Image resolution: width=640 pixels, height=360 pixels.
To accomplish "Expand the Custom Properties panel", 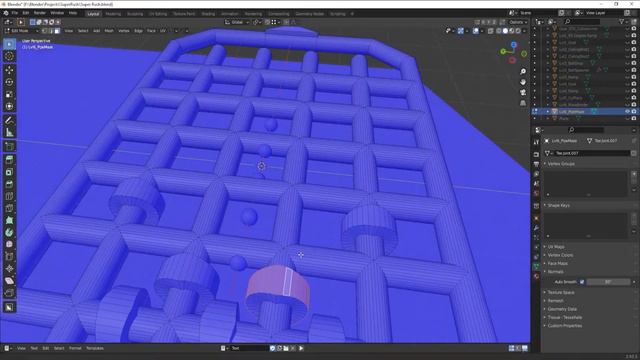I will [564, 326].
